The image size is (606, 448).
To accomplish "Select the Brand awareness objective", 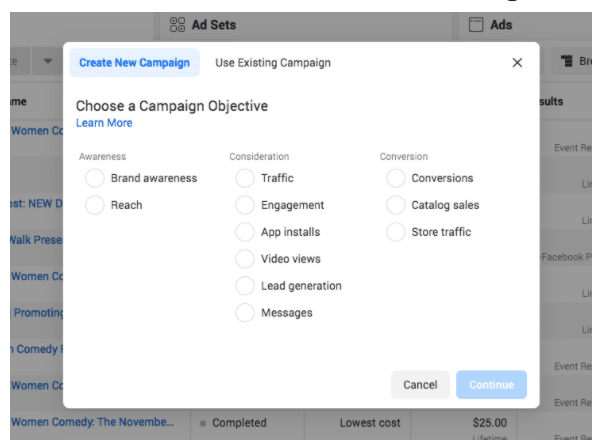I will coord(95,178).
